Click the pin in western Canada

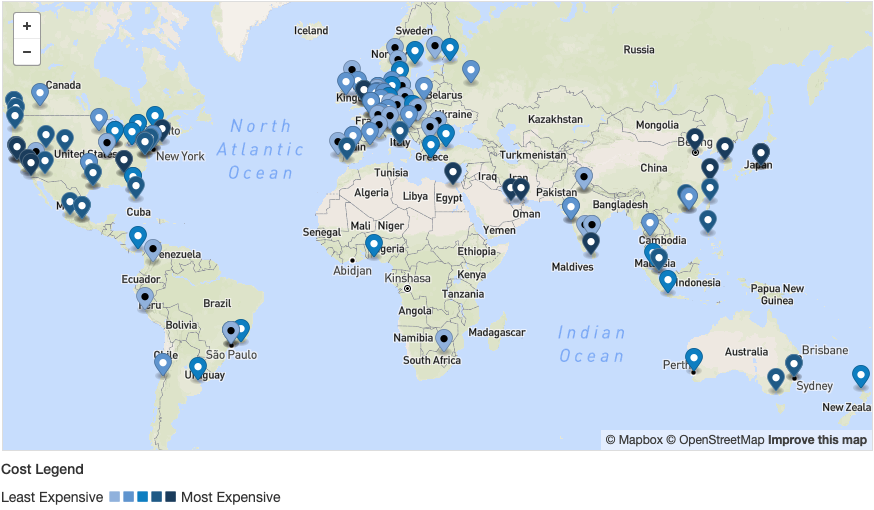point(40,93)
